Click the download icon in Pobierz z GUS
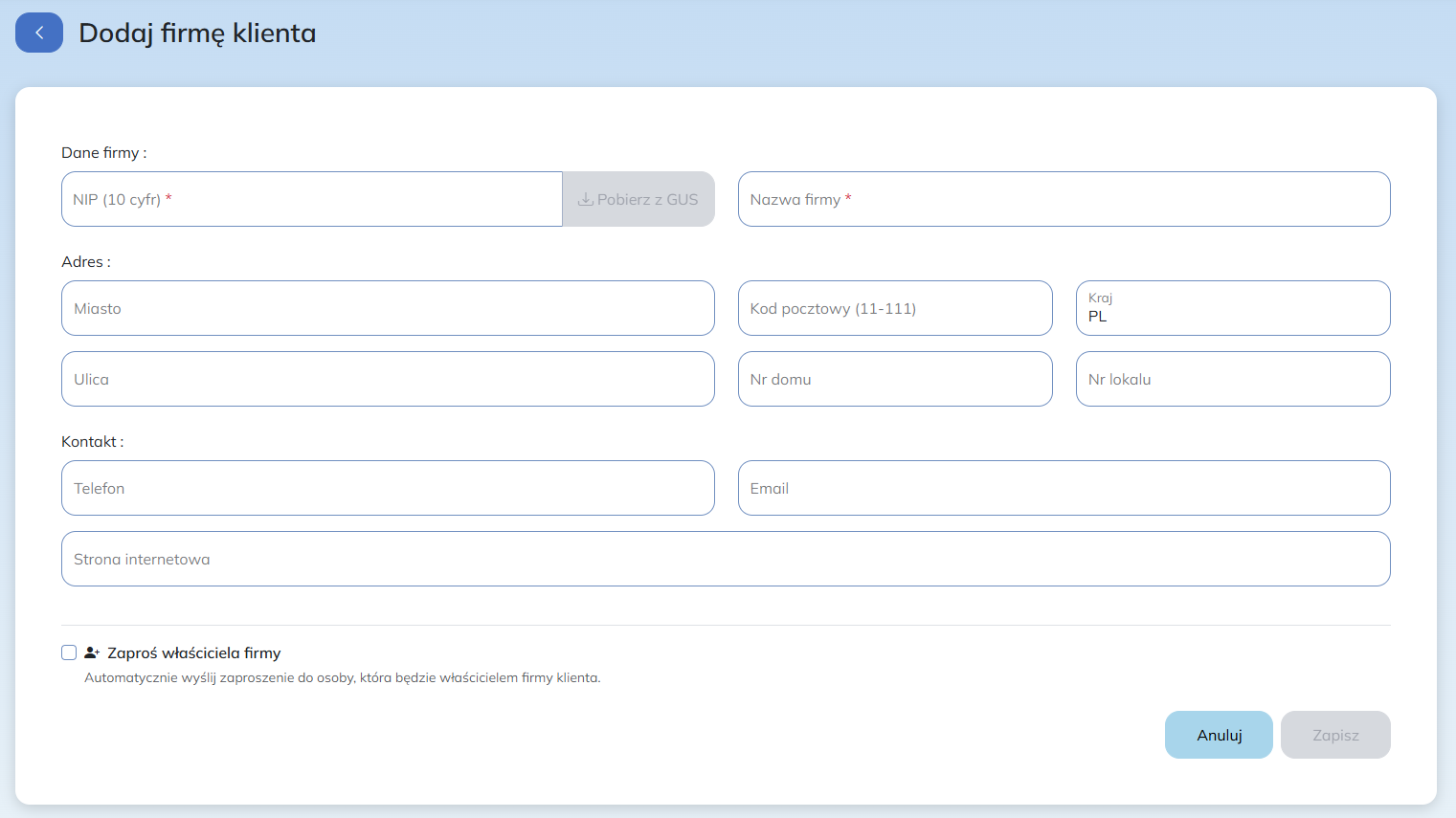Image resolution: width=1456 pixels, height=818 pixels. click(x=585, y=200)
